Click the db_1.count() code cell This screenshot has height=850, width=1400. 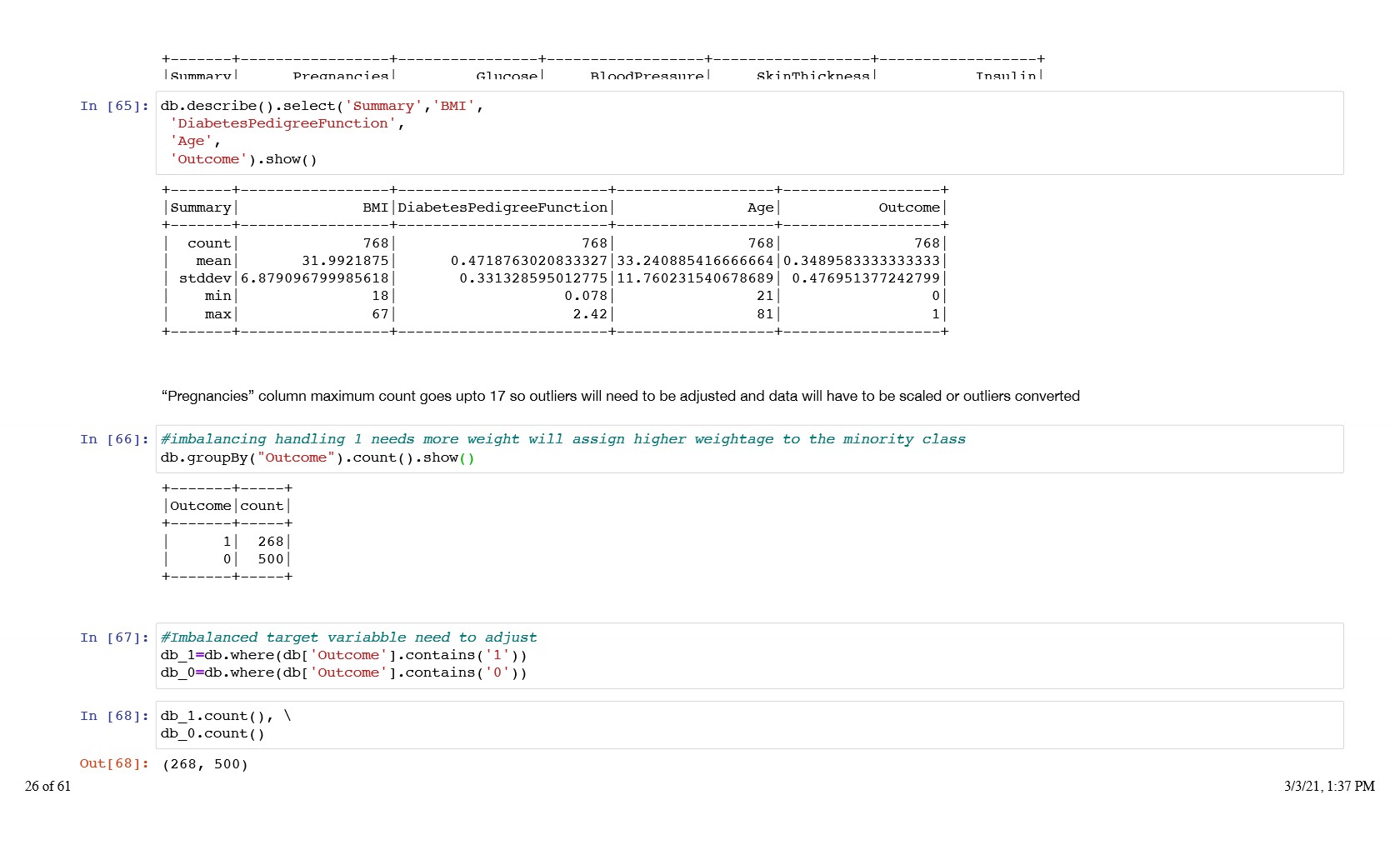pos(748,725)
